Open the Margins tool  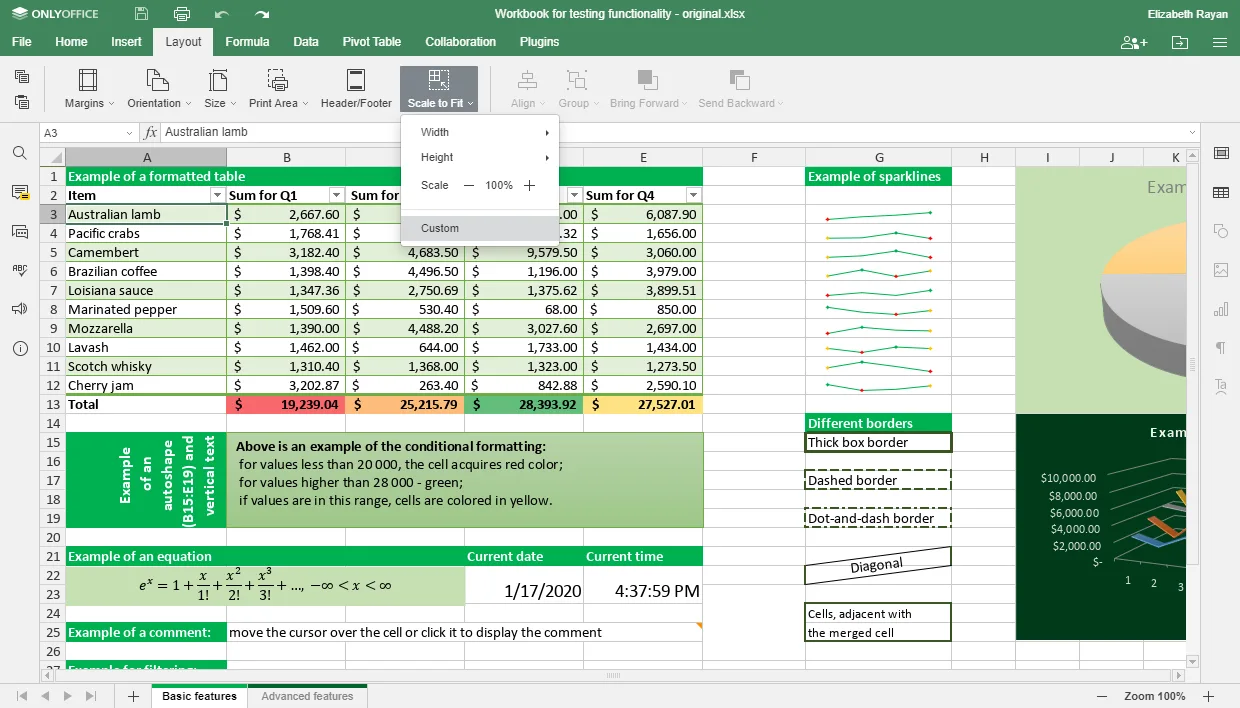click(89, 89)
